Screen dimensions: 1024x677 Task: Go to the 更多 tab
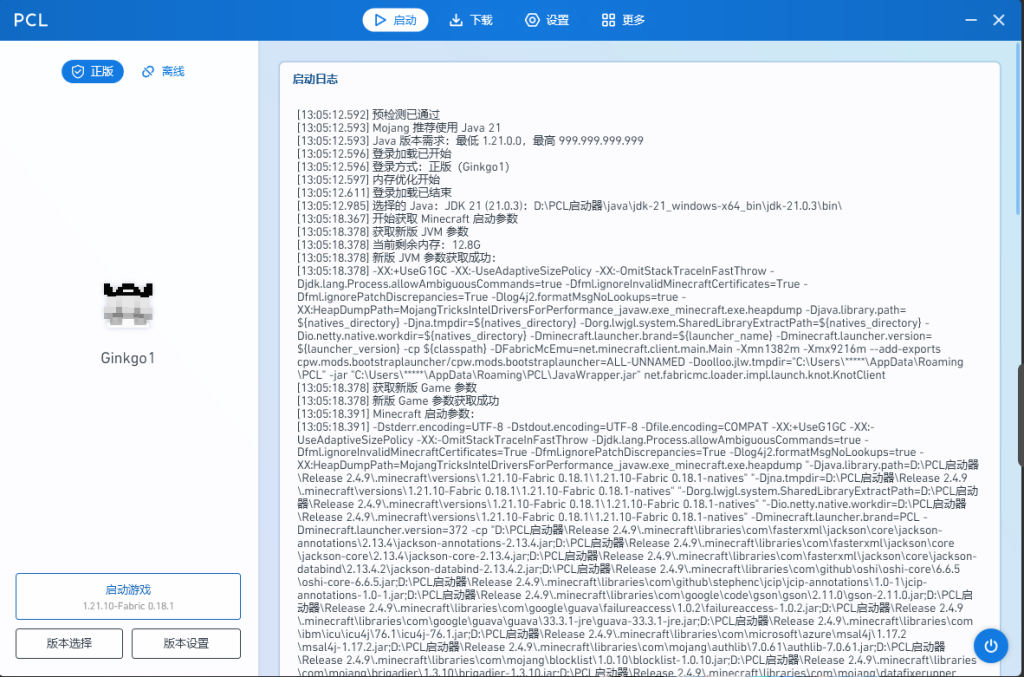tap(623, 20)
